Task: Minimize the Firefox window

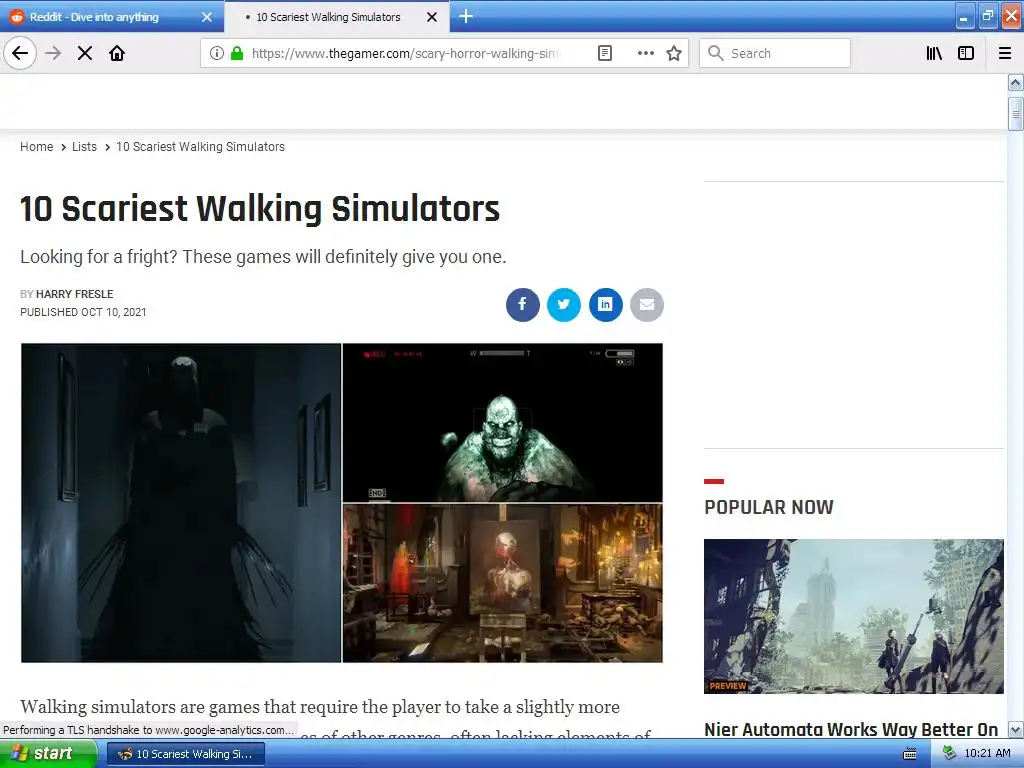Action: click(x=965, y=16)
